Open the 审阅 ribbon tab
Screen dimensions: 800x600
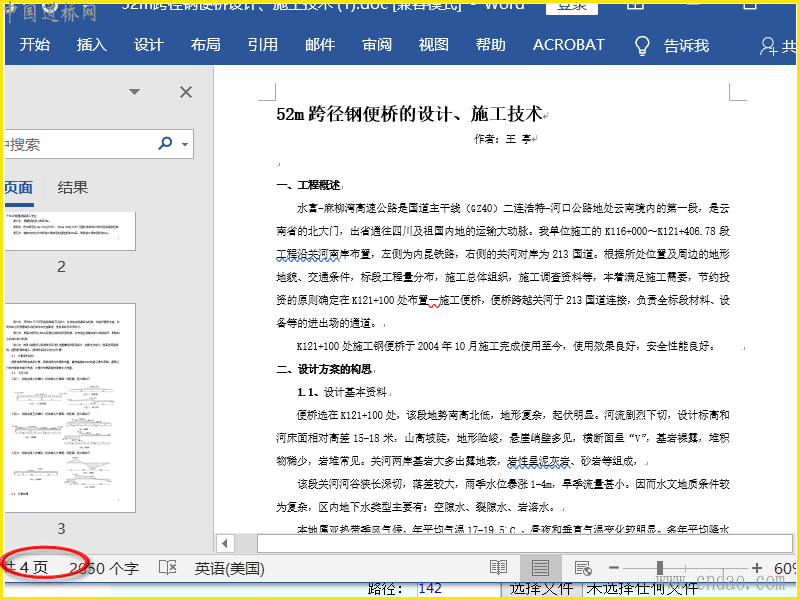coord(377,45)
